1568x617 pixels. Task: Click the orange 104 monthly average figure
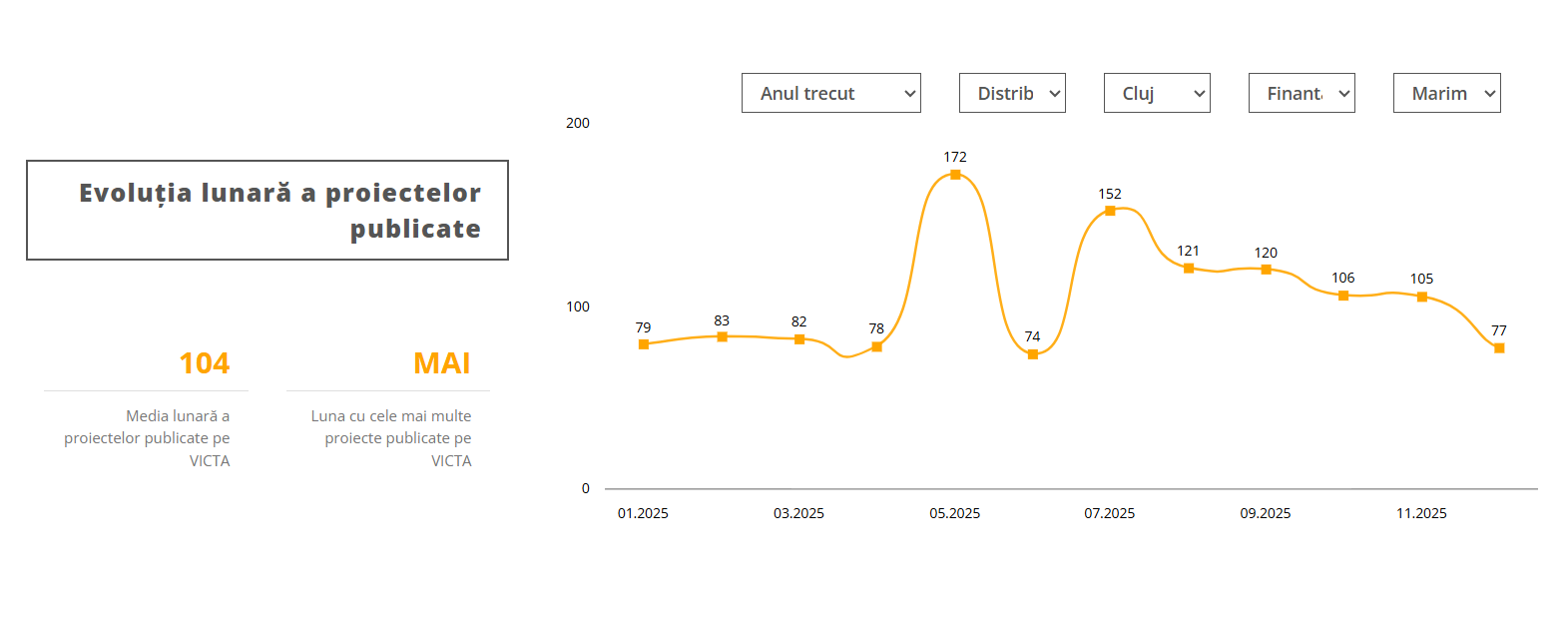[204, 363]
